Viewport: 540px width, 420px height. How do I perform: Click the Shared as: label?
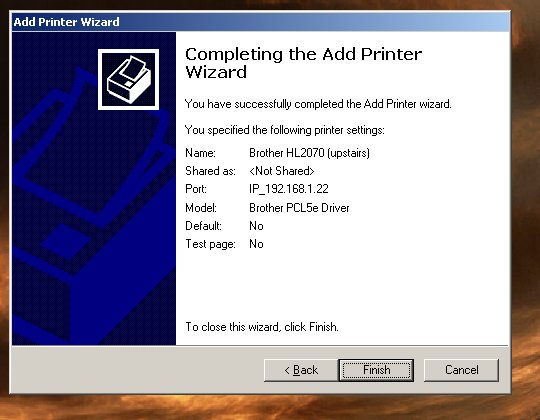pyautogui.click(x=210, y=171)
